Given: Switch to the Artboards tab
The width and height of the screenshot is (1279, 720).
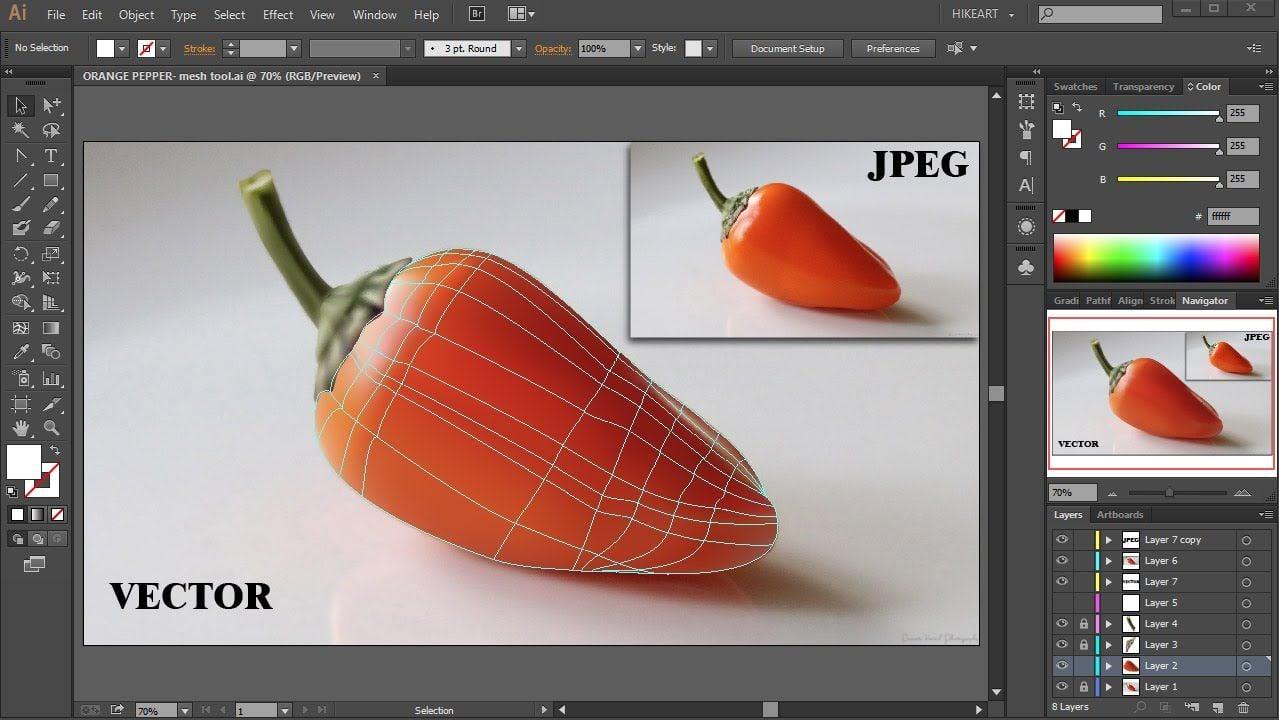Looking at the screenshot, I should 1120,514.
